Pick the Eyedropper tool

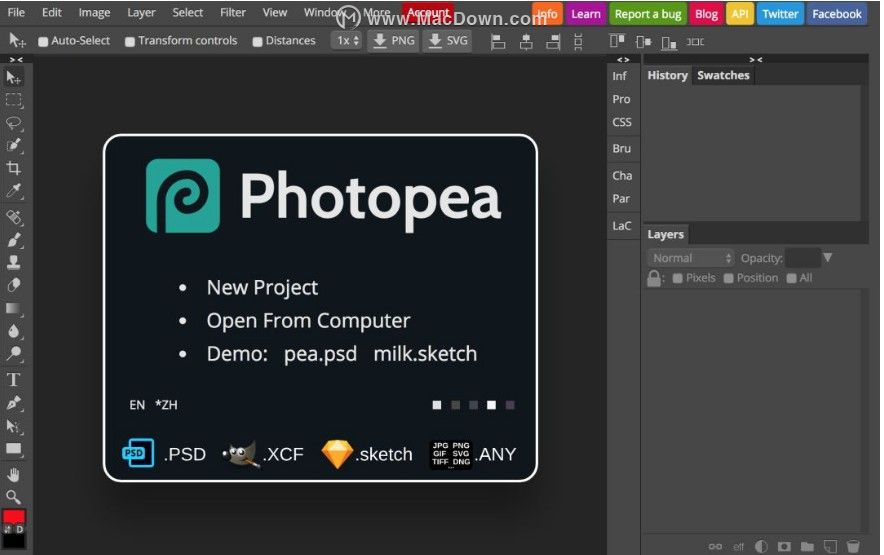click(x=14, y=191)
